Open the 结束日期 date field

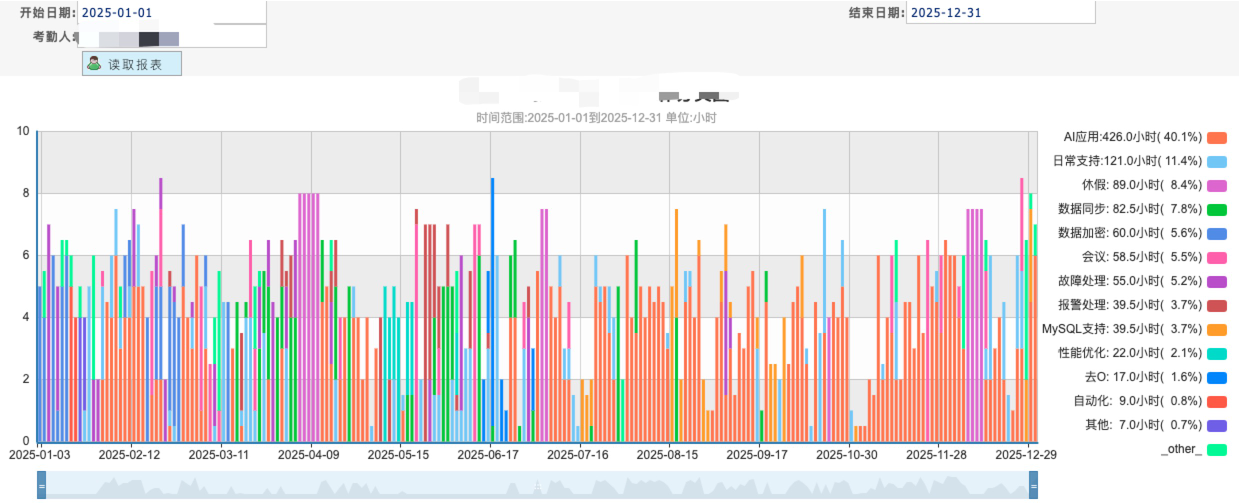[x=999, y=13]
